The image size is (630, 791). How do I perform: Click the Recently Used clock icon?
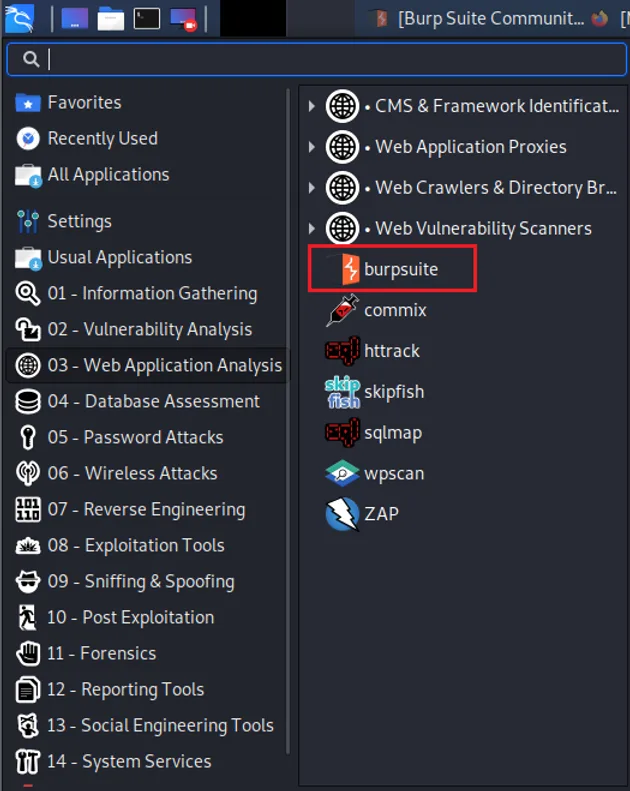28,139
